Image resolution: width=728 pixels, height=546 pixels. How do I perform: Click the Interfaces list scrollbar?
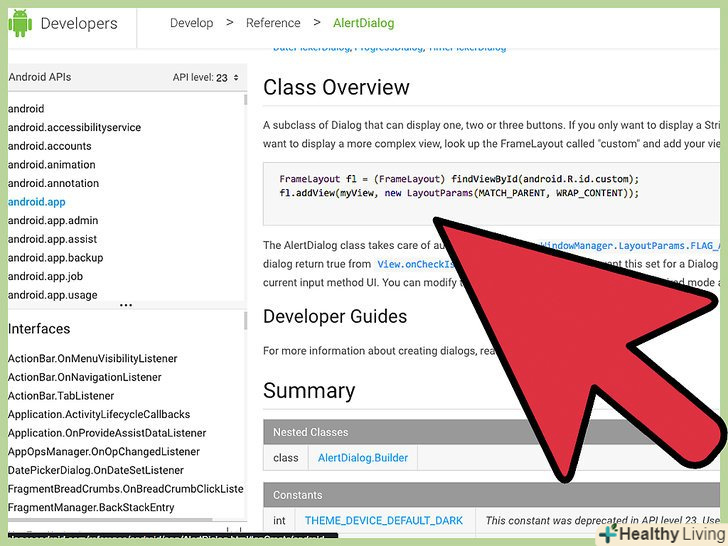pyautogui.click(x=245, y=320)
